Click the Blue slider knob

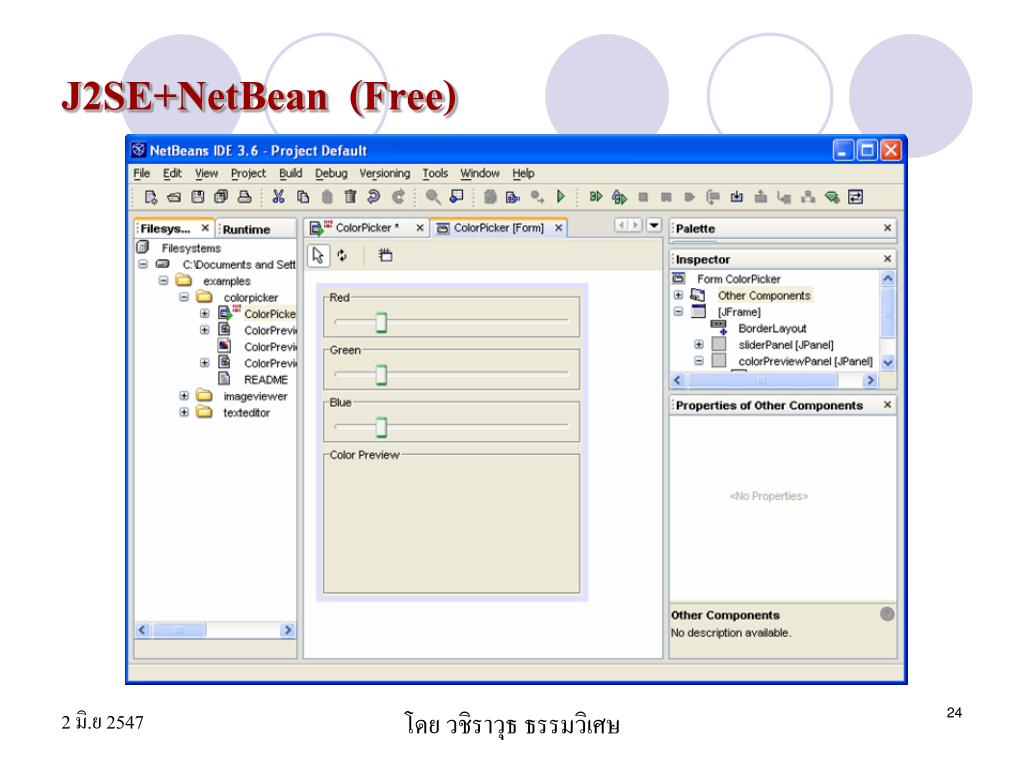pyautogui.click(x=381, y=427)
